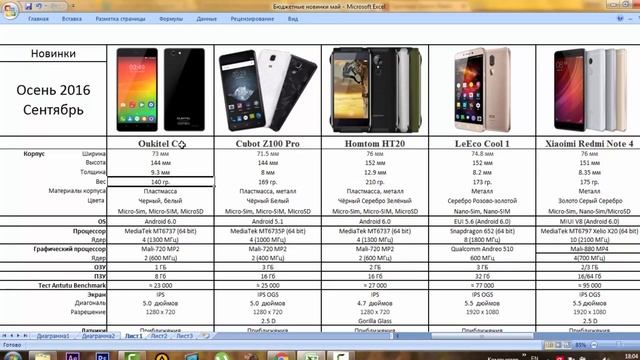The height and width of the screenshot is (360, 640).
Task: Select the 'LeEco Cool 1' name cell
Action: click(482, 143)
